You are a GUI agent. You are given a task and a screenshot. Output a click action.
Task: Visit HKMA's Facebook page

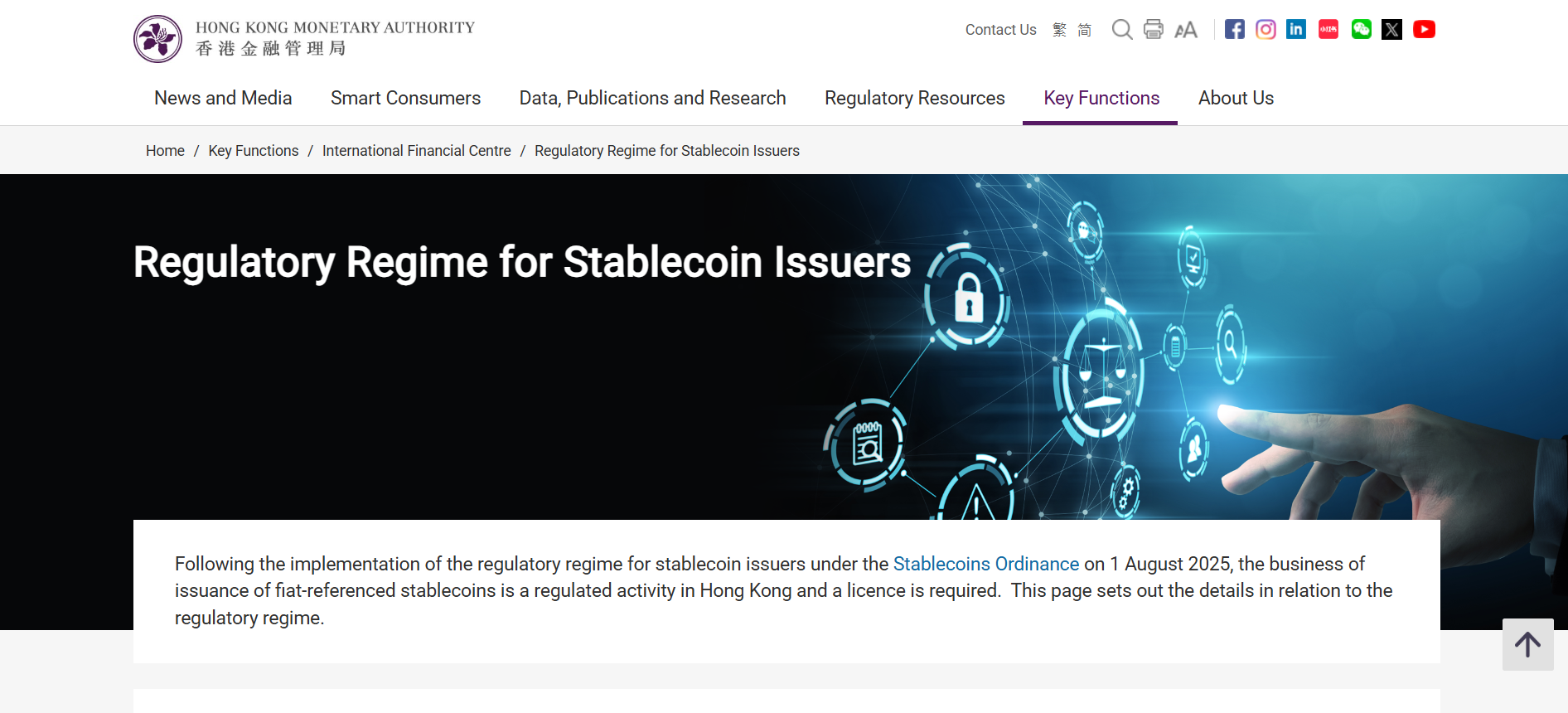click(1234, 29)
